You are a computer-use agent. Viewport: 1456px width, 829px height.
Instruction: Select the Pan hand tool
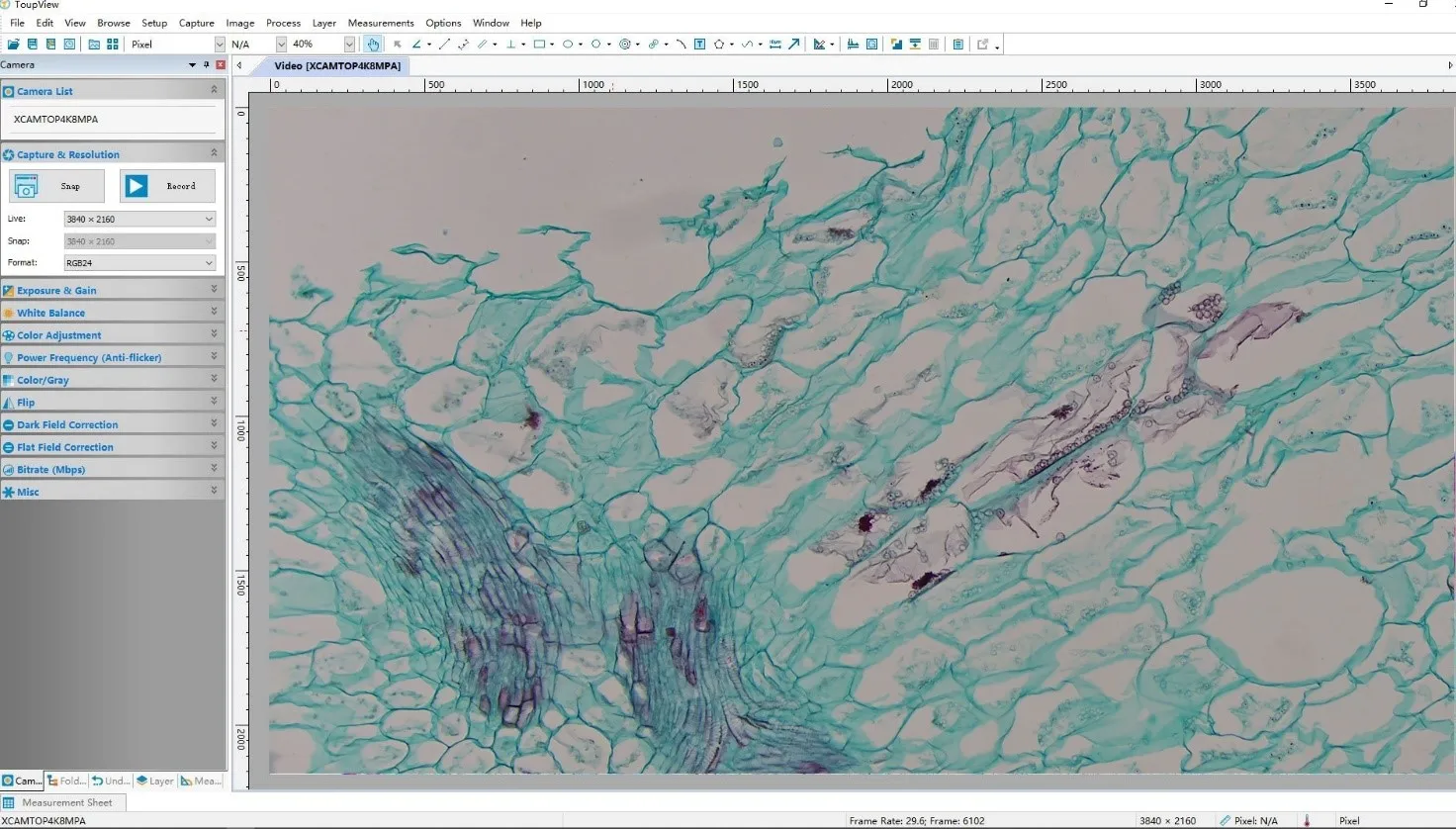tap(373, 45)
